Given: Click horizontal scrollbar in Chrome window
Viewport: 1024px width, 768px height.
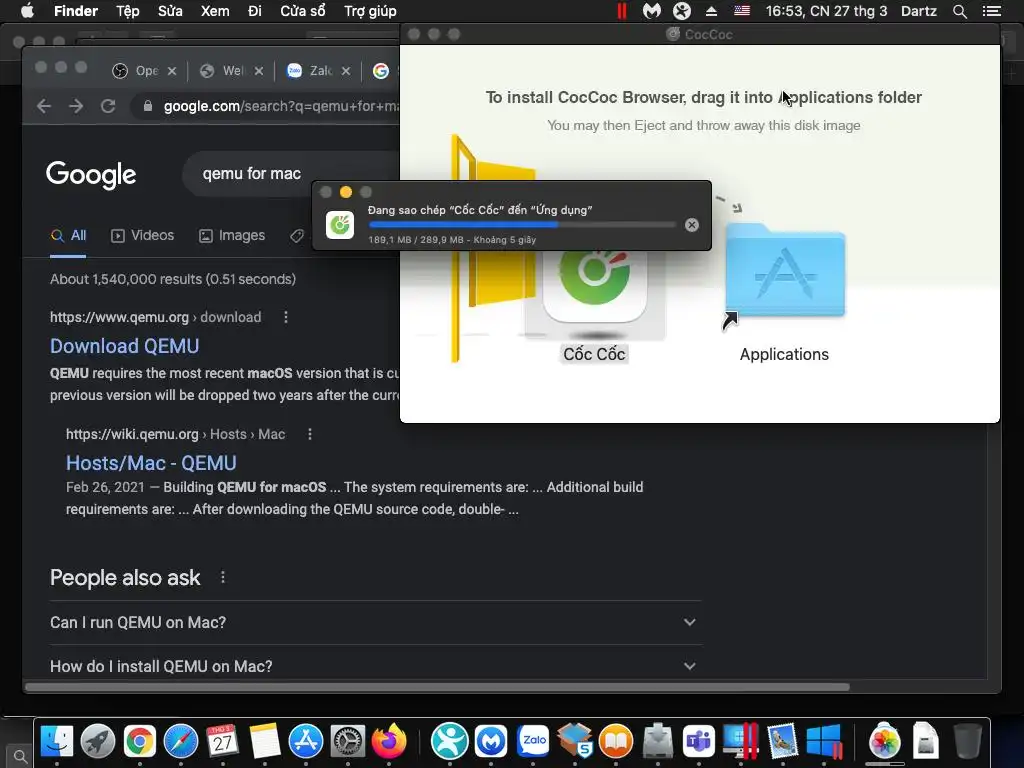Looking at the screenshot, I should (x=438, y=687).
